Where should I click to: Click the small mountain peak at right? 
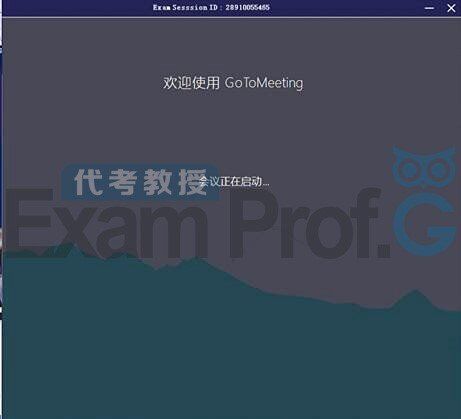click(x=415, y=297)
